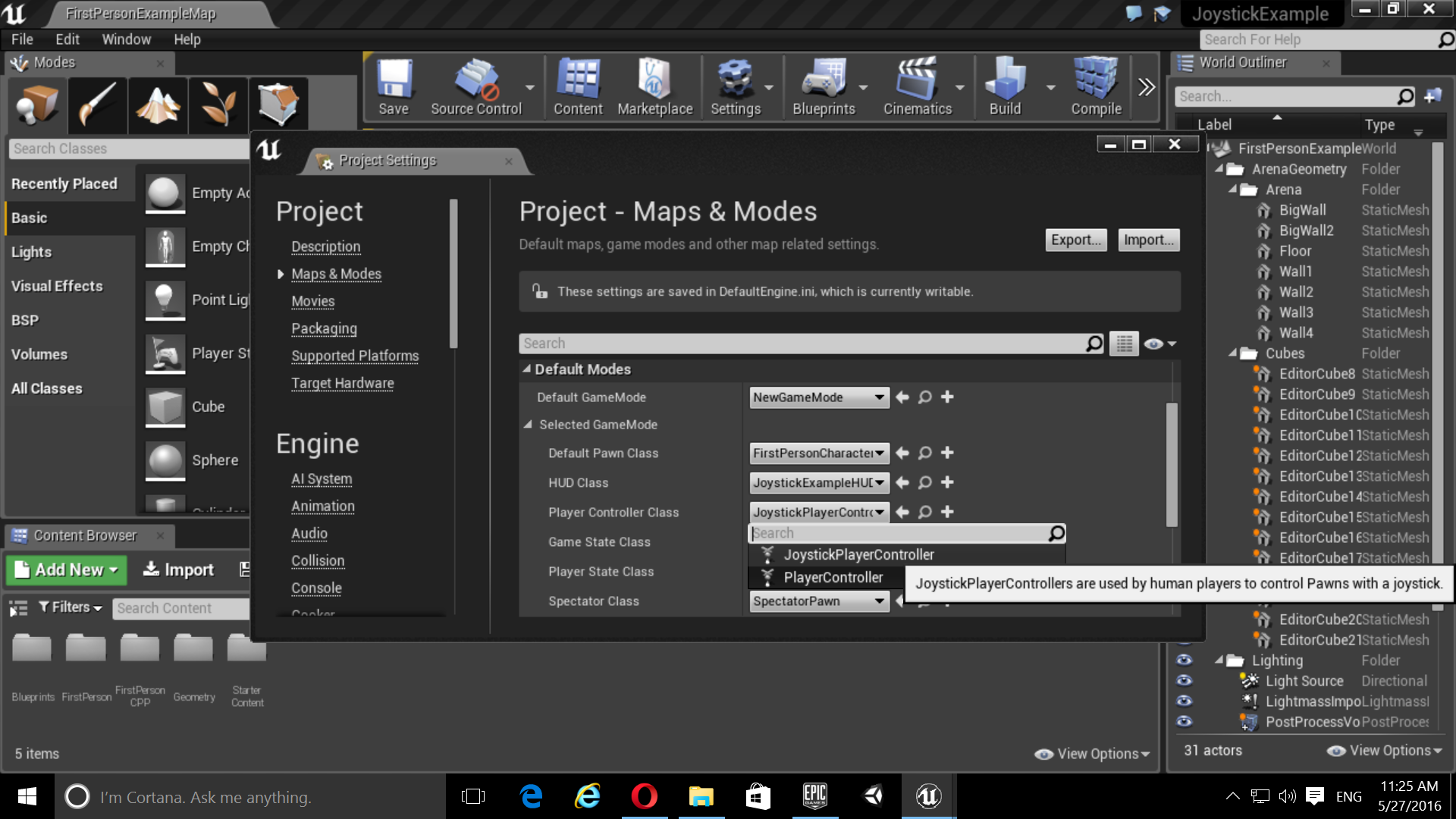
Task: Open the Supported Platforms settings link
Action: pos(355,356)
